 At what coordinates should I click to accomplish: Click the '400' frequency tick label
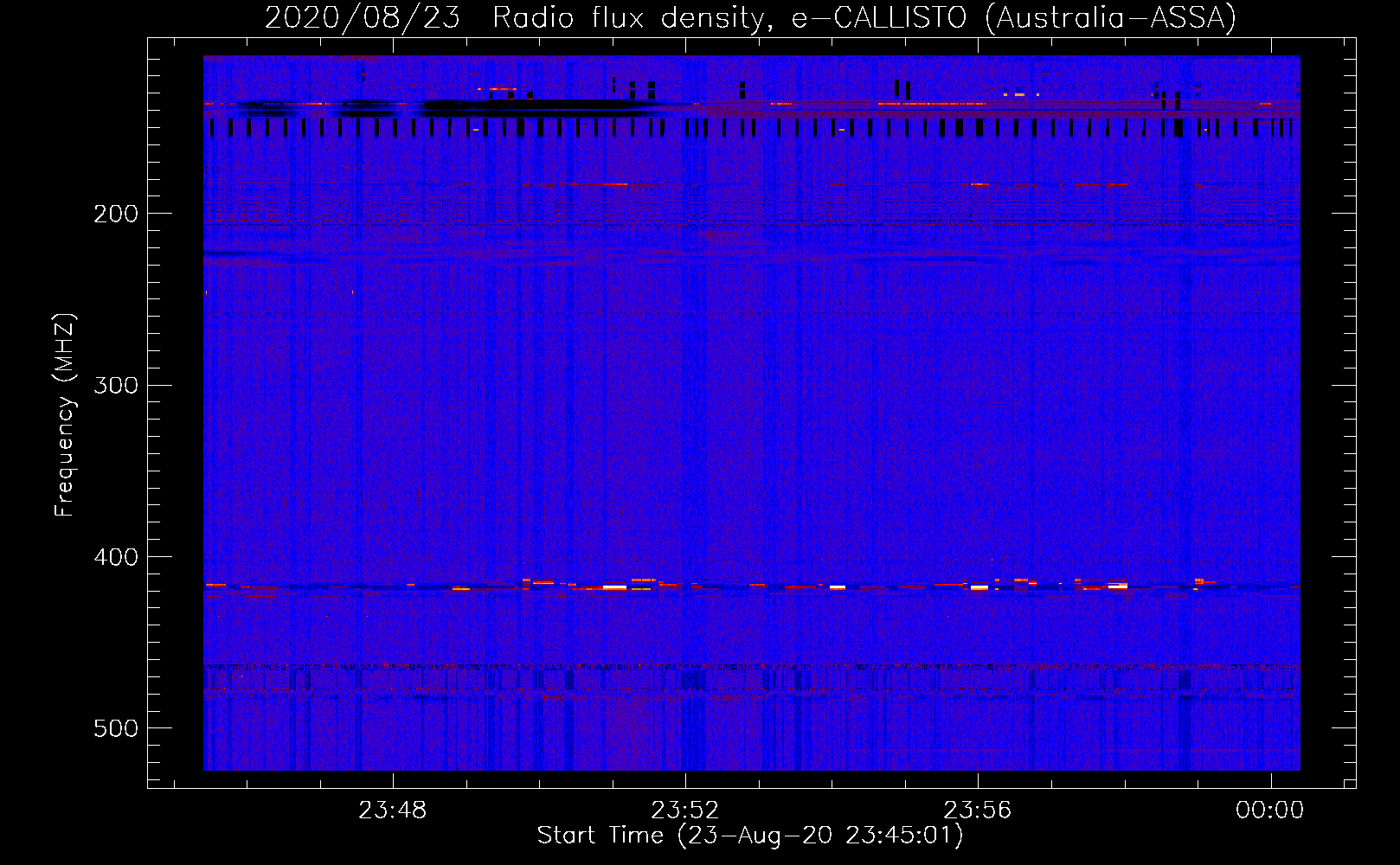[116, 557]
